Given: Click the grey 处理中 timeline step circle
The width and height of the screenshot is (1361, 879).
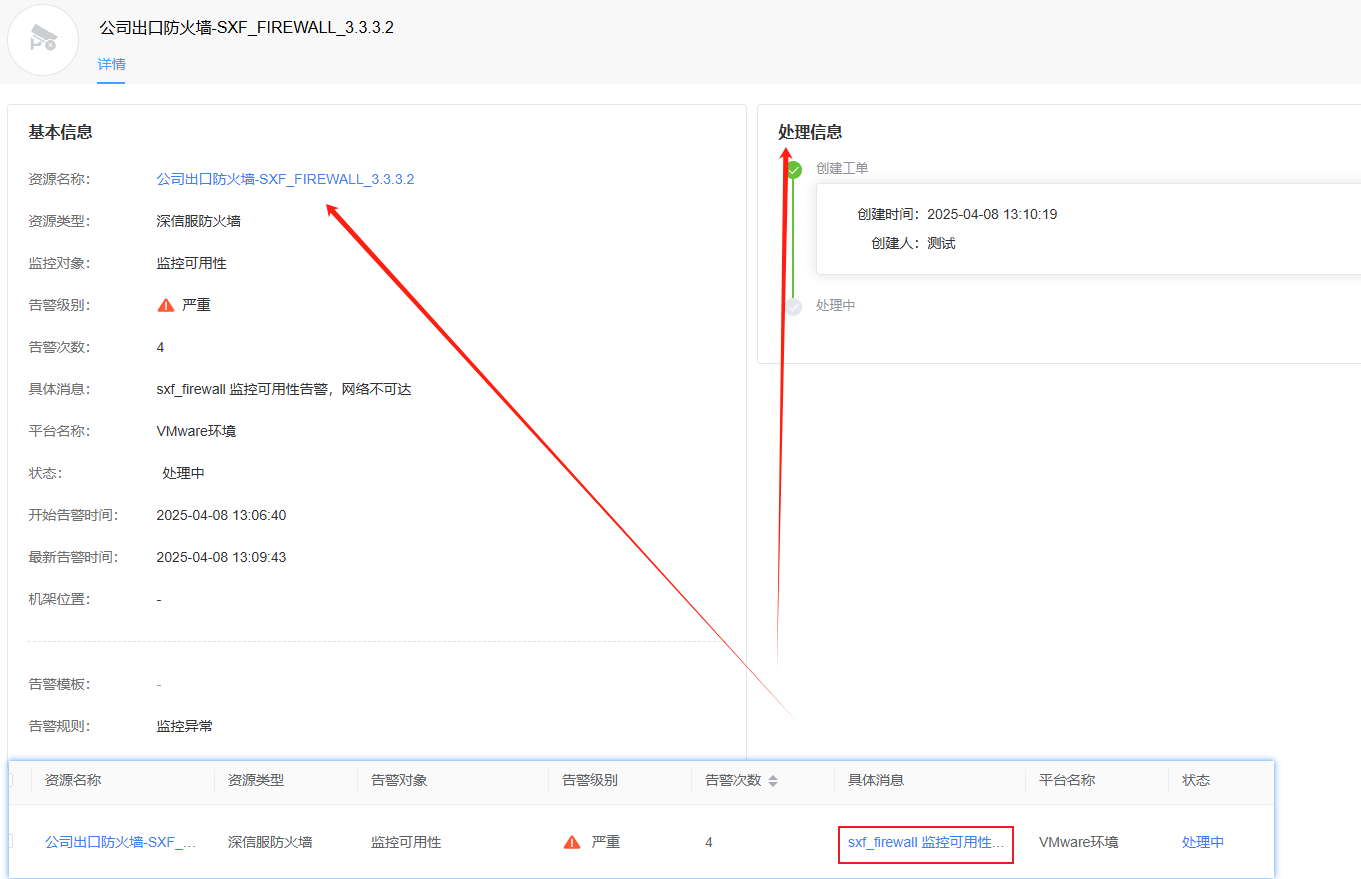Looking at the screenshot, I should coord(794,306).
